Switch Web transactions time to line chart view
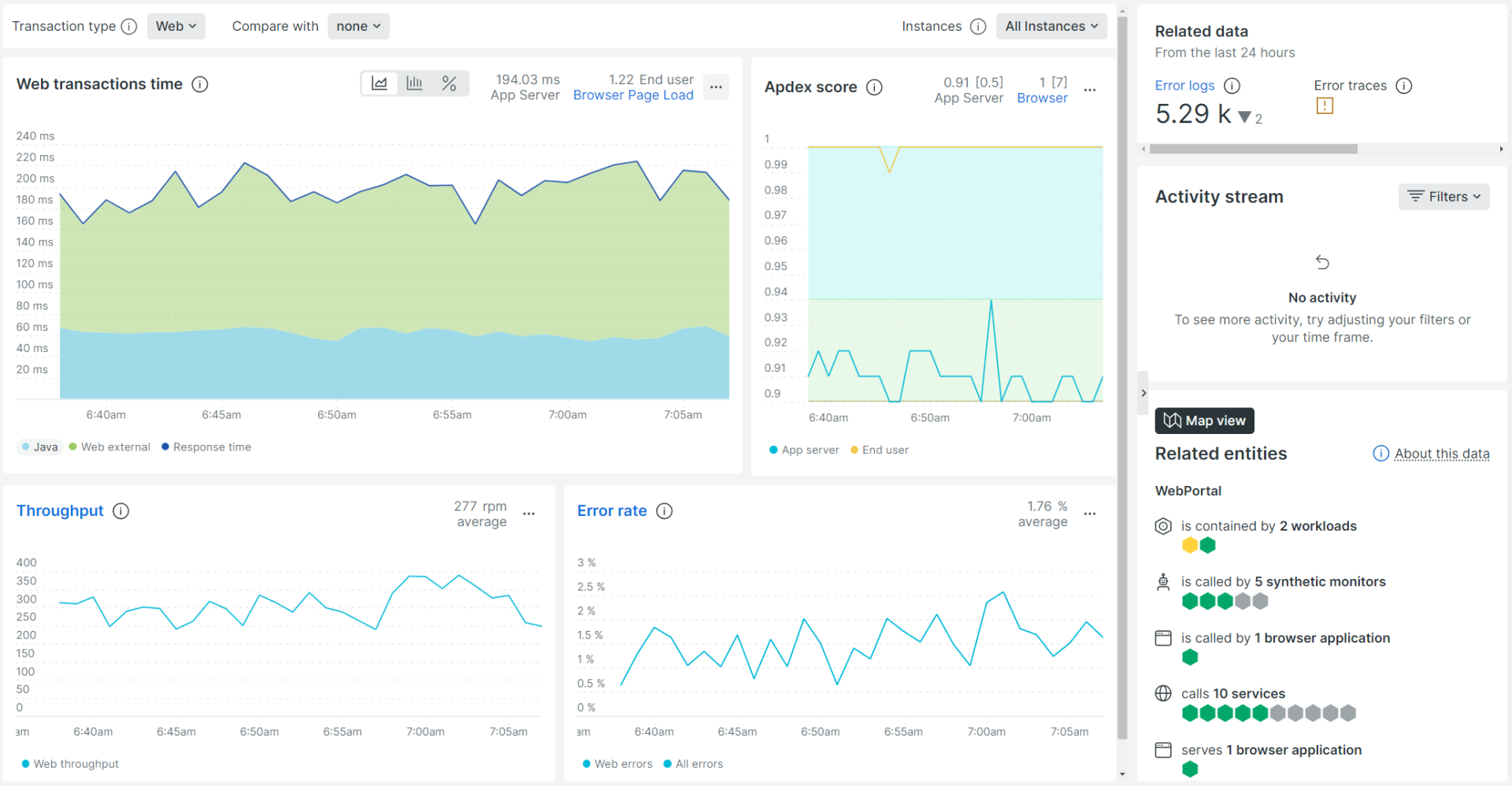This screenshot has height=786, width=1512. 380,83
